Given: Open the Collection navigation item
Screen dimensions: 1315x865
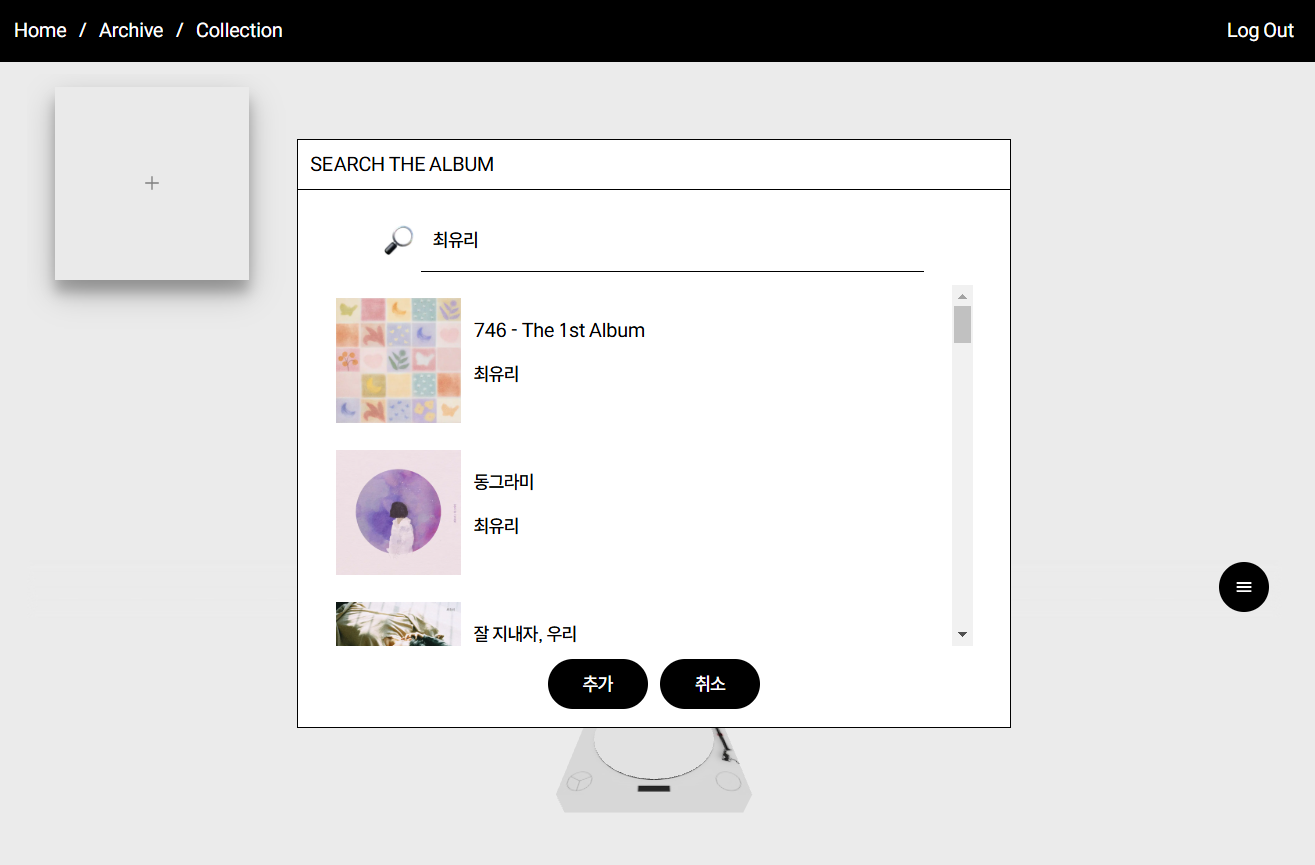Looking at the screenshot, I should tap(239, 30).
